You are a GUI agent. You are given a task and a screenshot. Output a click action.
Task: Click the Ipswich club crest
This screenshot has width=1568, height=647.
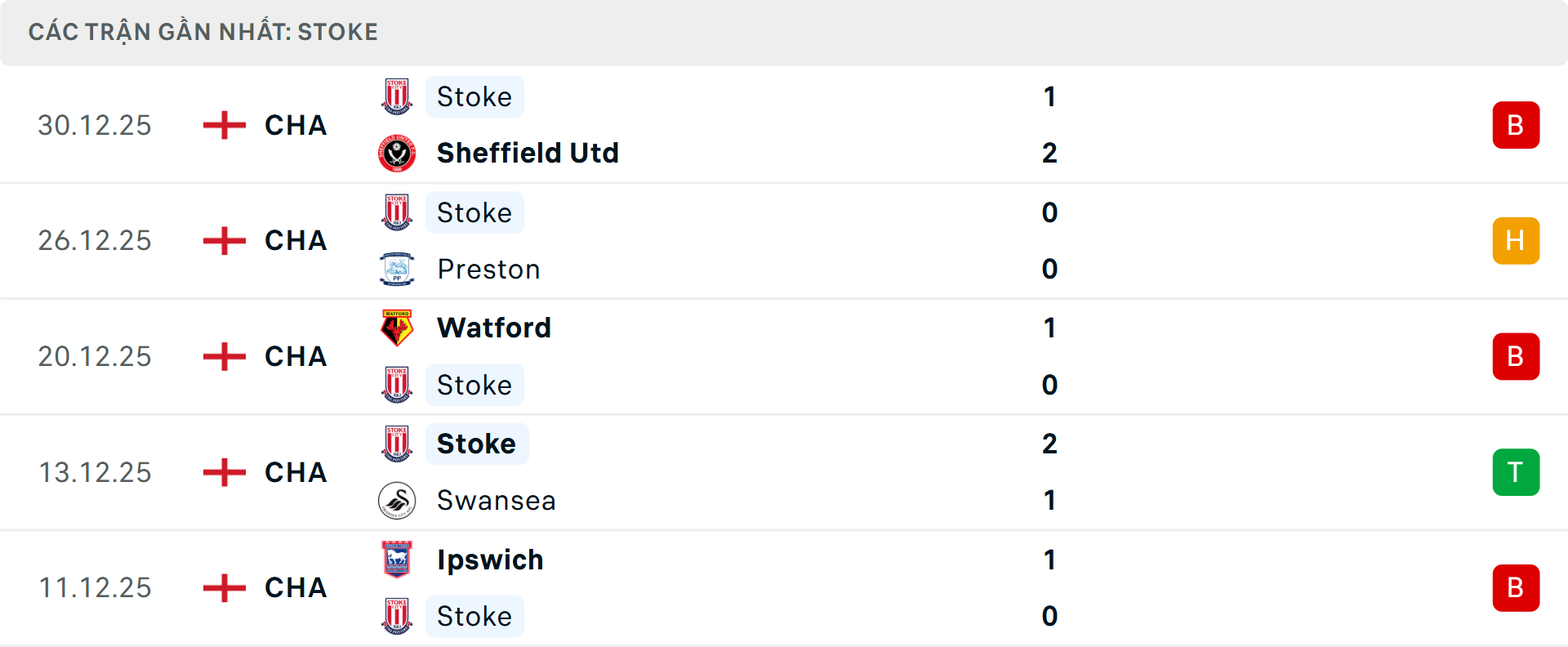(397, 560)
